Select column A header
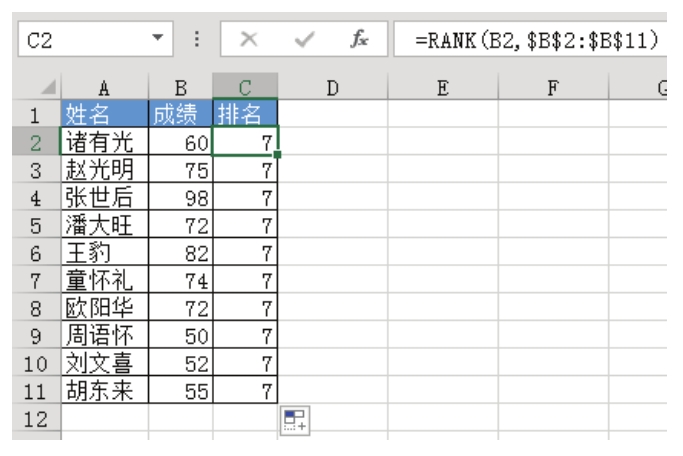This screenshot has height=456, width=683. coord(104,87)
